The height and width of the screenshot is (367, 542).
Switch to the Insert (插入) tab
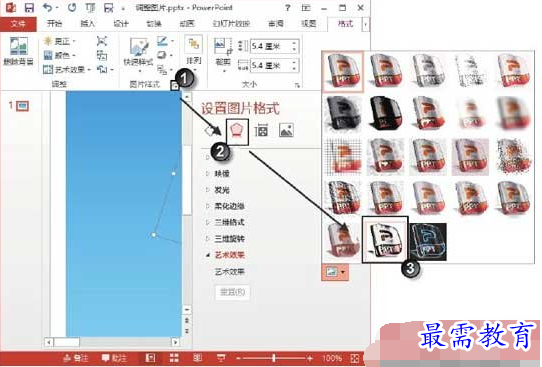pyautogui.click(x=87, y=23)
